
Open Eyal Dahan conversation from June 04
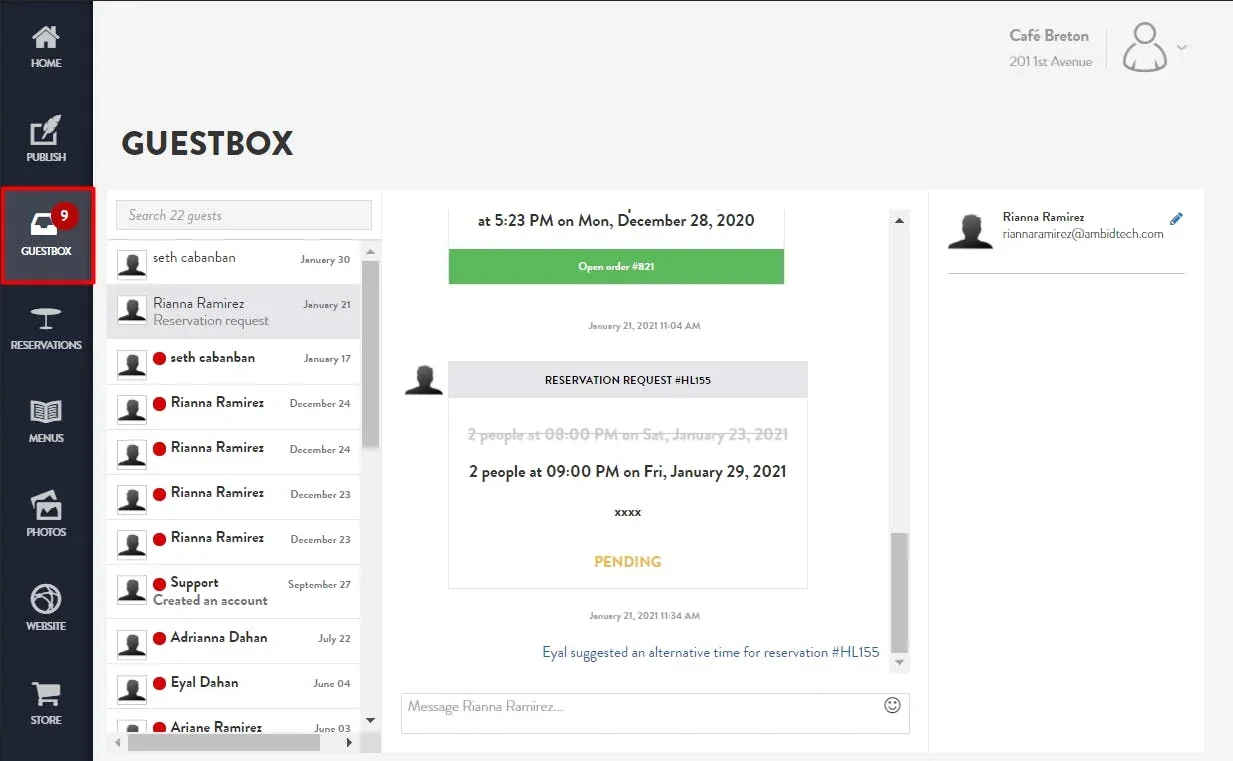tap(233, 686)
